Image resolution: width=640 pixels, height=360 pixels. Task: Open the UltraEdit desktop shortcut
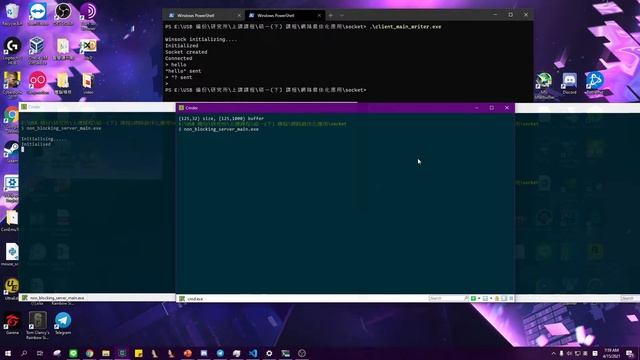pyautogui.click(x=11, y=289)
